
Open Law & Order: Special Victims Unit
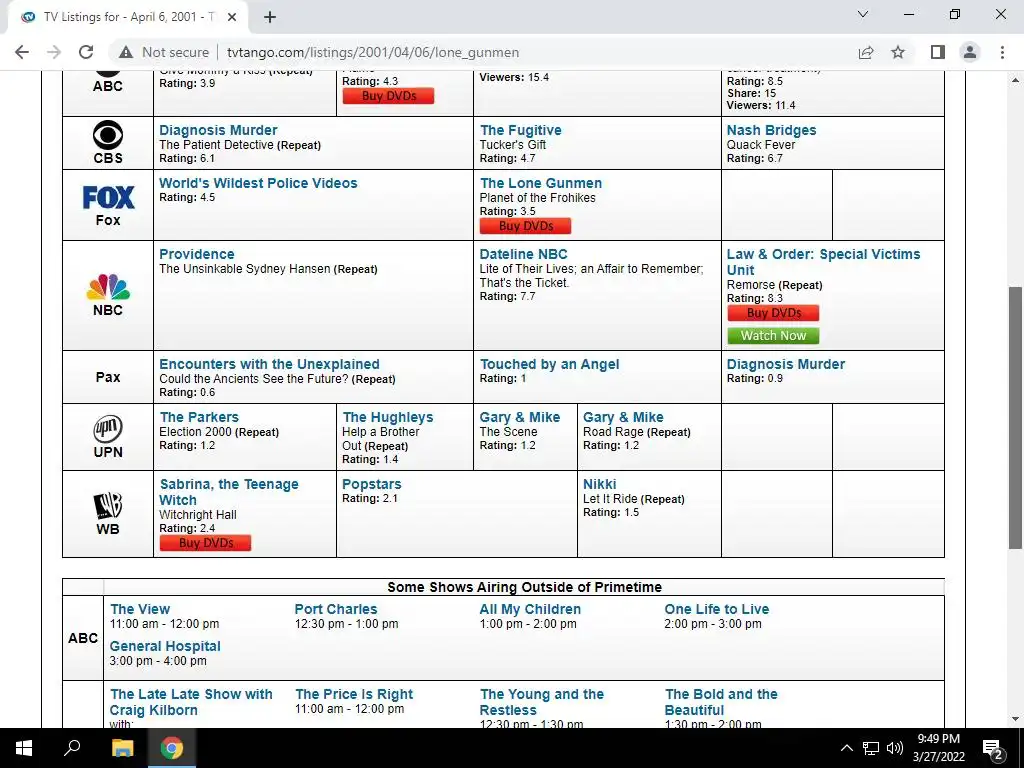824,262
